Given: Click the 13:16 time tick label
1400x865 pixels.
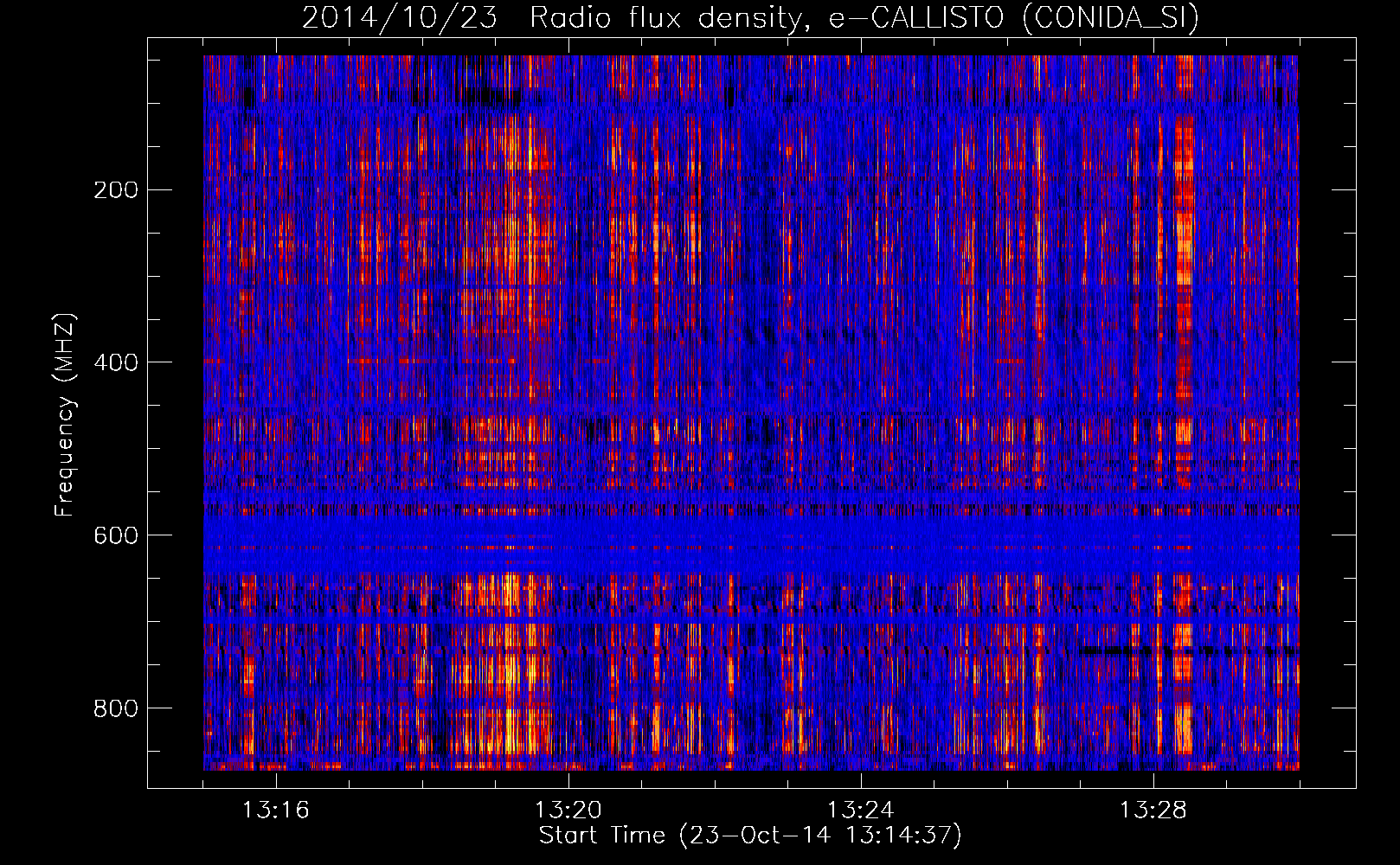Looking at the screenshot, I should (276, 811).
